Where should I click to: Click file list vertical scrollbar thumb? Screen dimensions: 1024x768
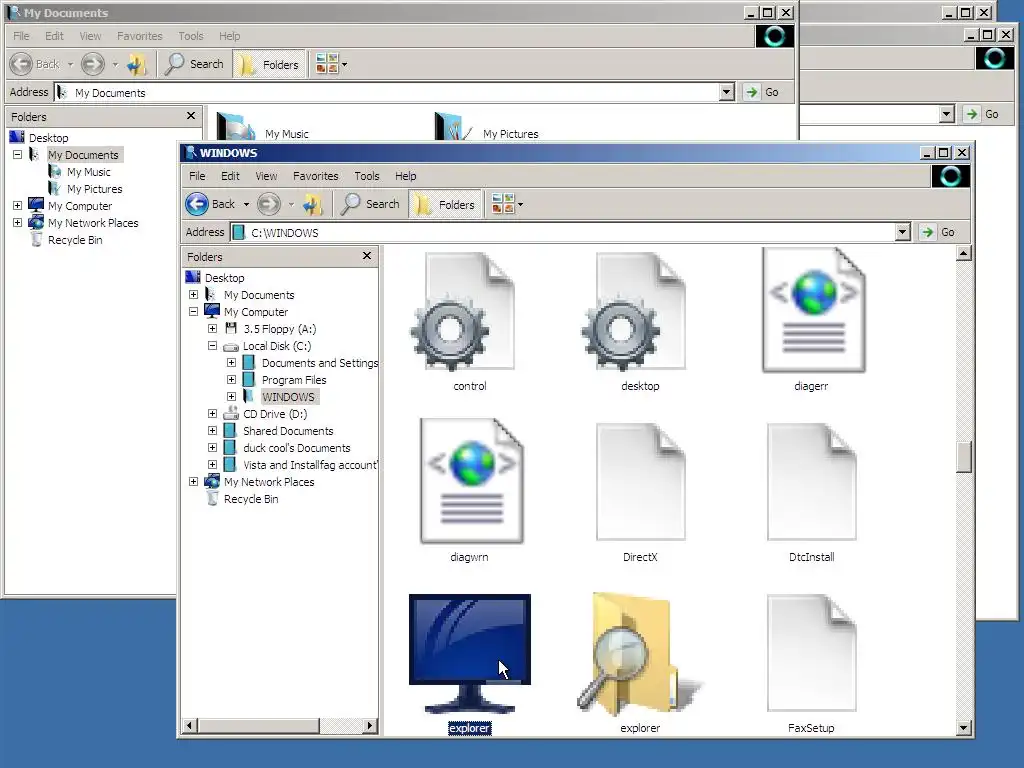pos(964,457)
